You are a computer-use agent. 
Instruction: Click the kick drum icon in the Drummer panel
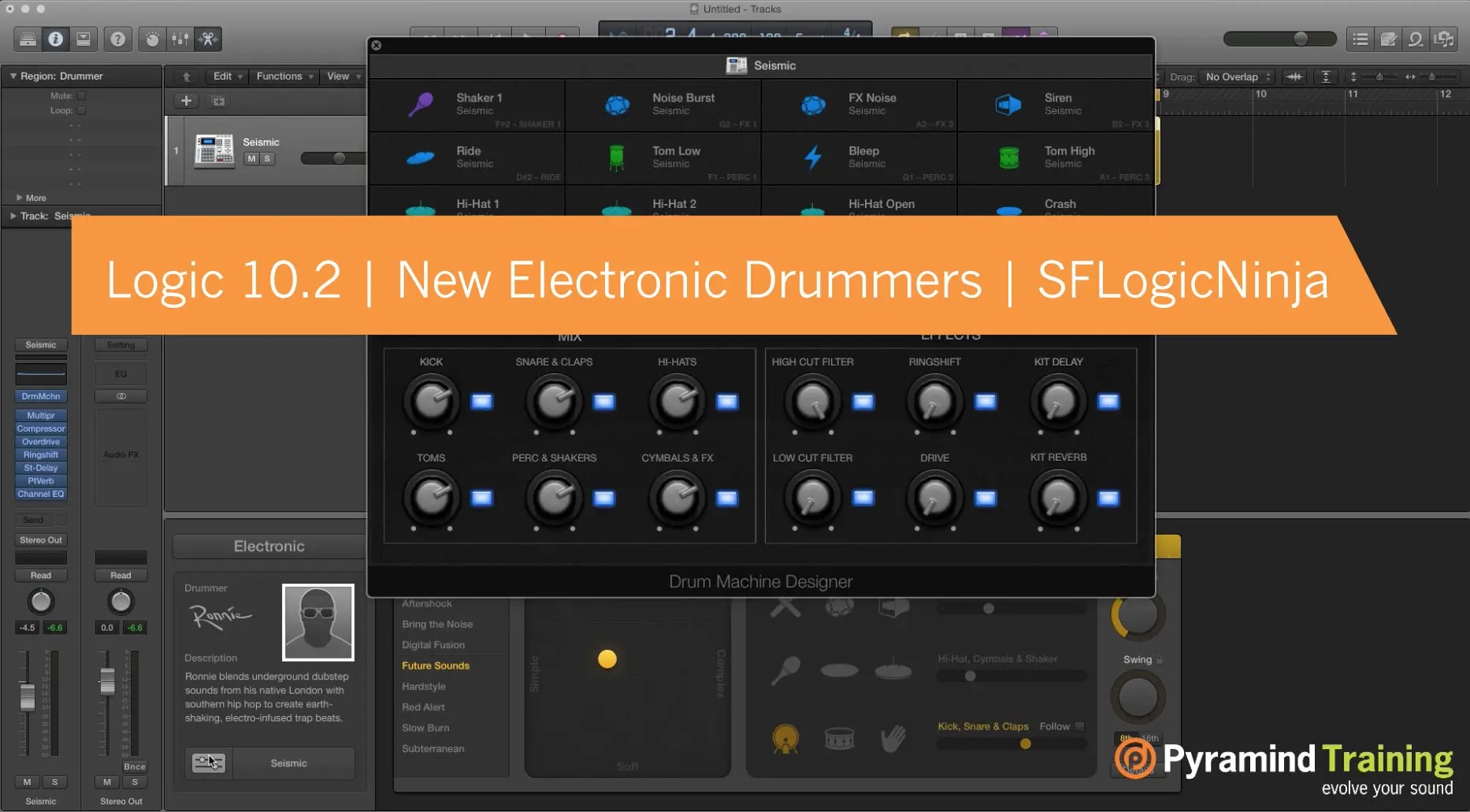coord(785,739)
